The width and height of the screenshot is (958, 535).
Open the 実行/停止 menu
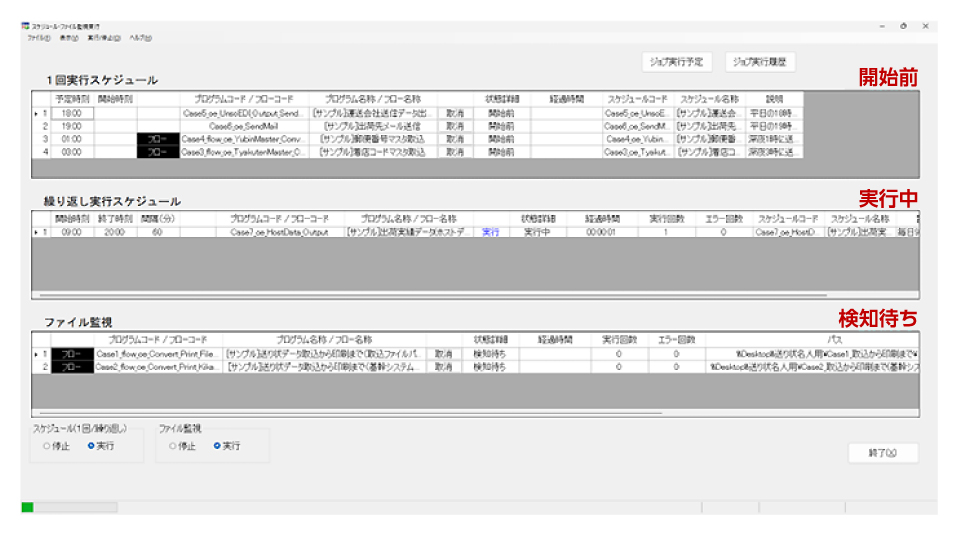coord(104,38)
